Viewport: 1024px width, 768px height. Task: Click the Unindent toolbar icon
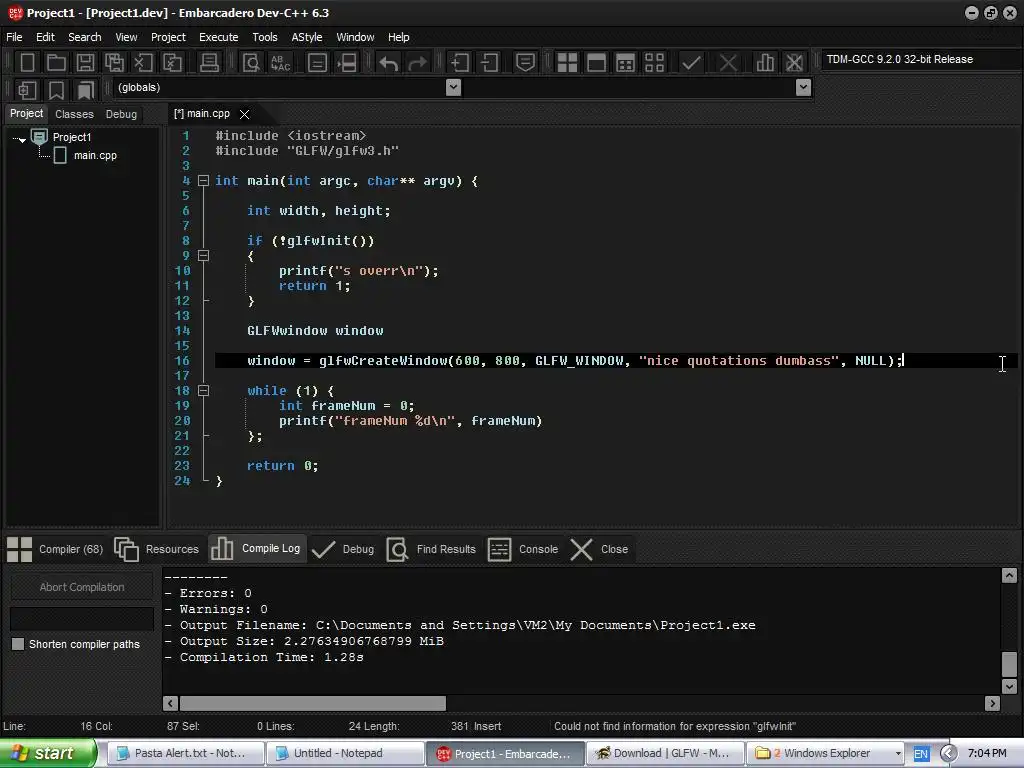489,63
